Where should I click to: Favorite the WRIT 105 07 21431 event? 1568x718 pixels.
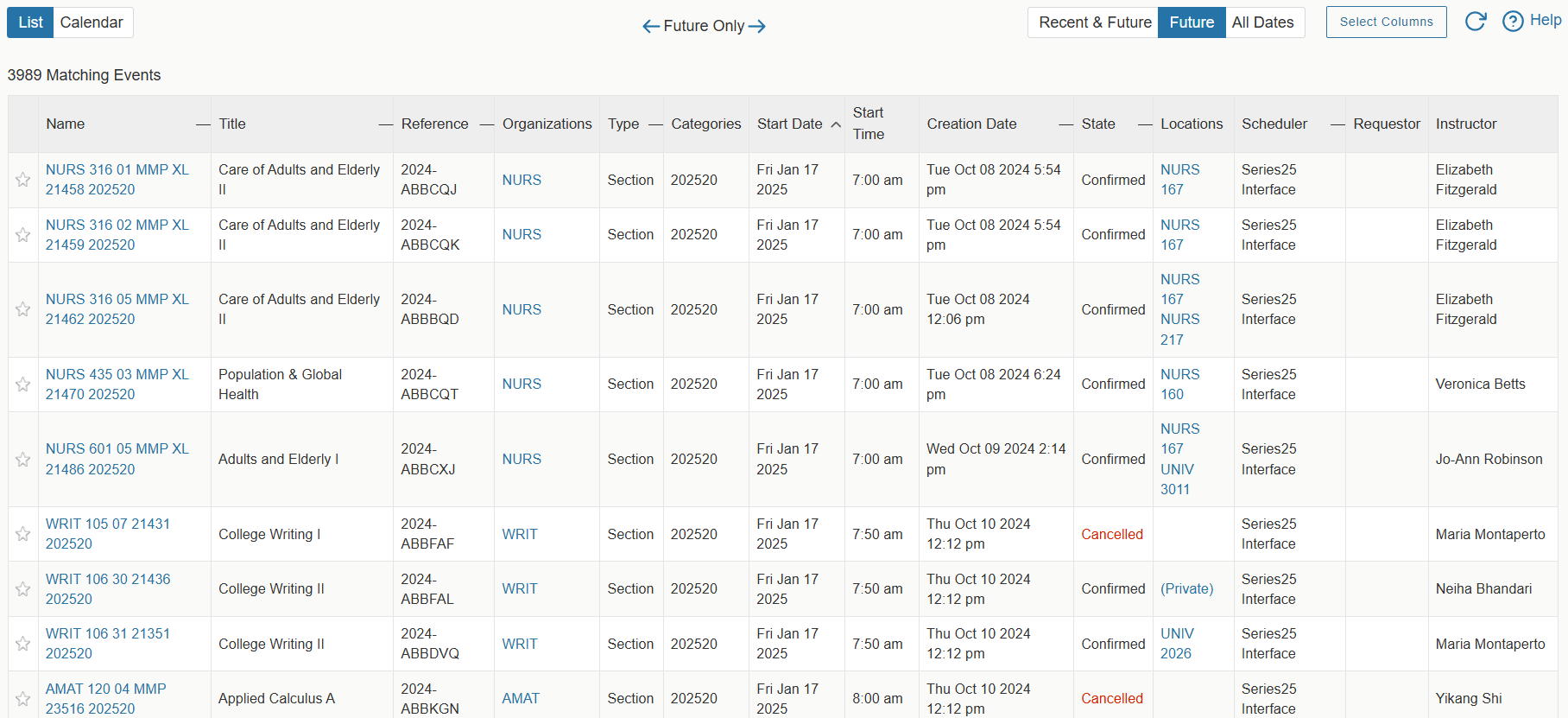click(x=23, y=534)
